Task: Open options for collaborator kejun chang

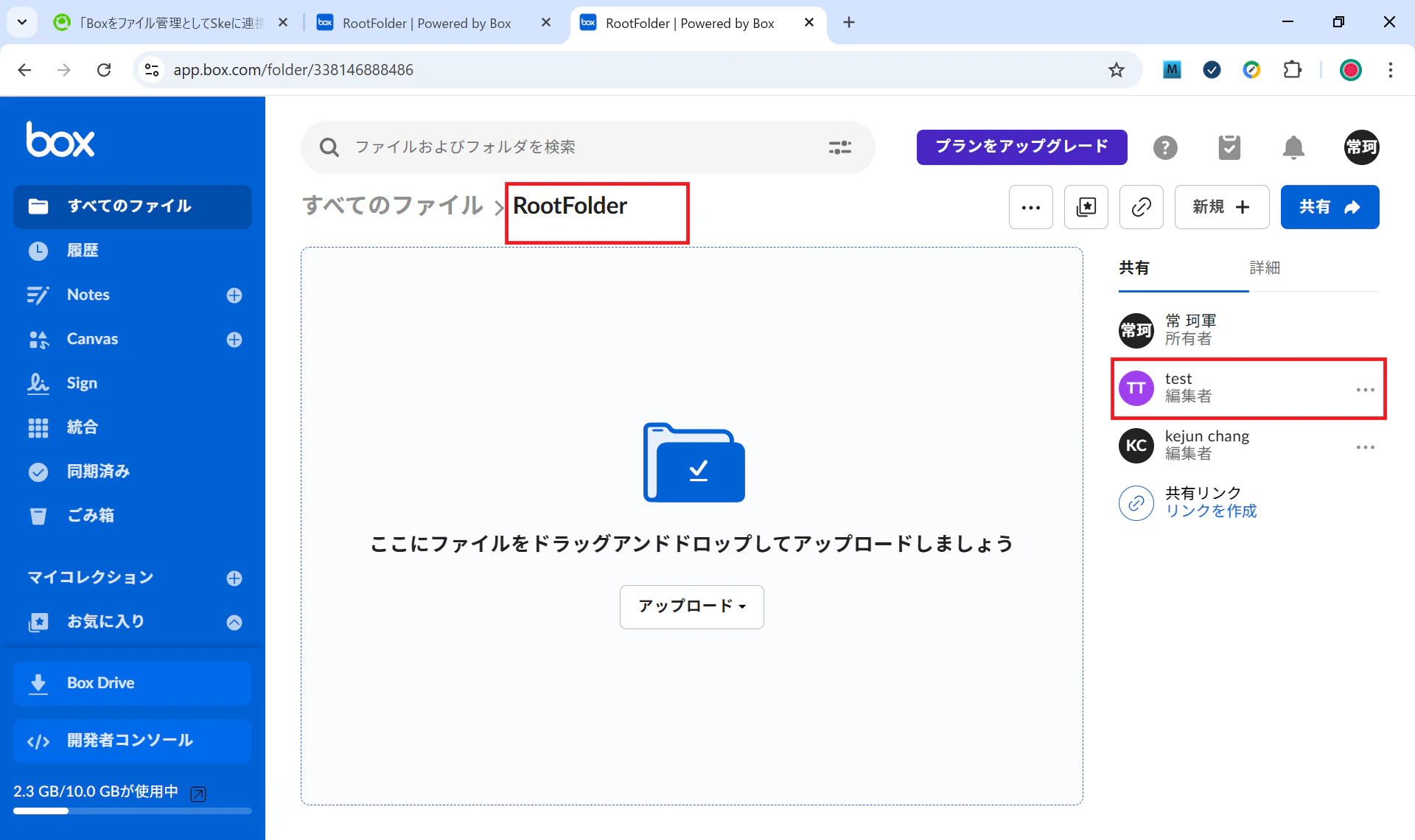Action: (1365, 447)
